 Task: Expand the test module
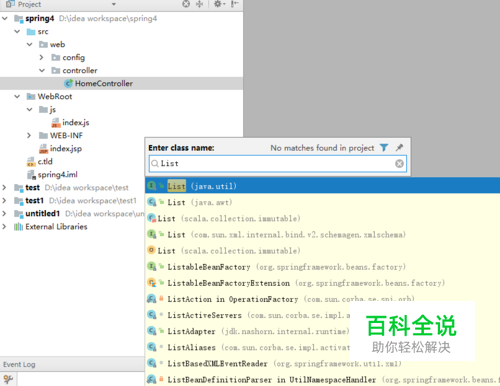click(4, 187)
